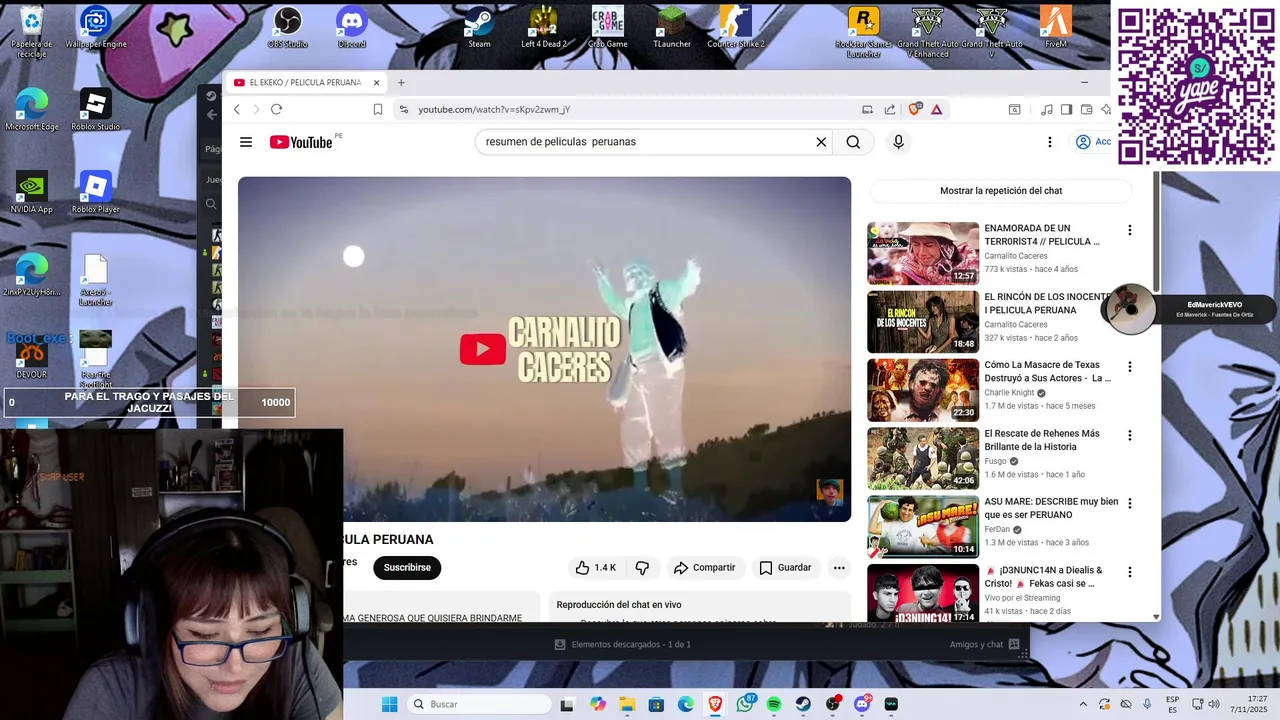1280x720 pixels.
Task: Open Spotify from the taskbar
Action: coord(774,704)
